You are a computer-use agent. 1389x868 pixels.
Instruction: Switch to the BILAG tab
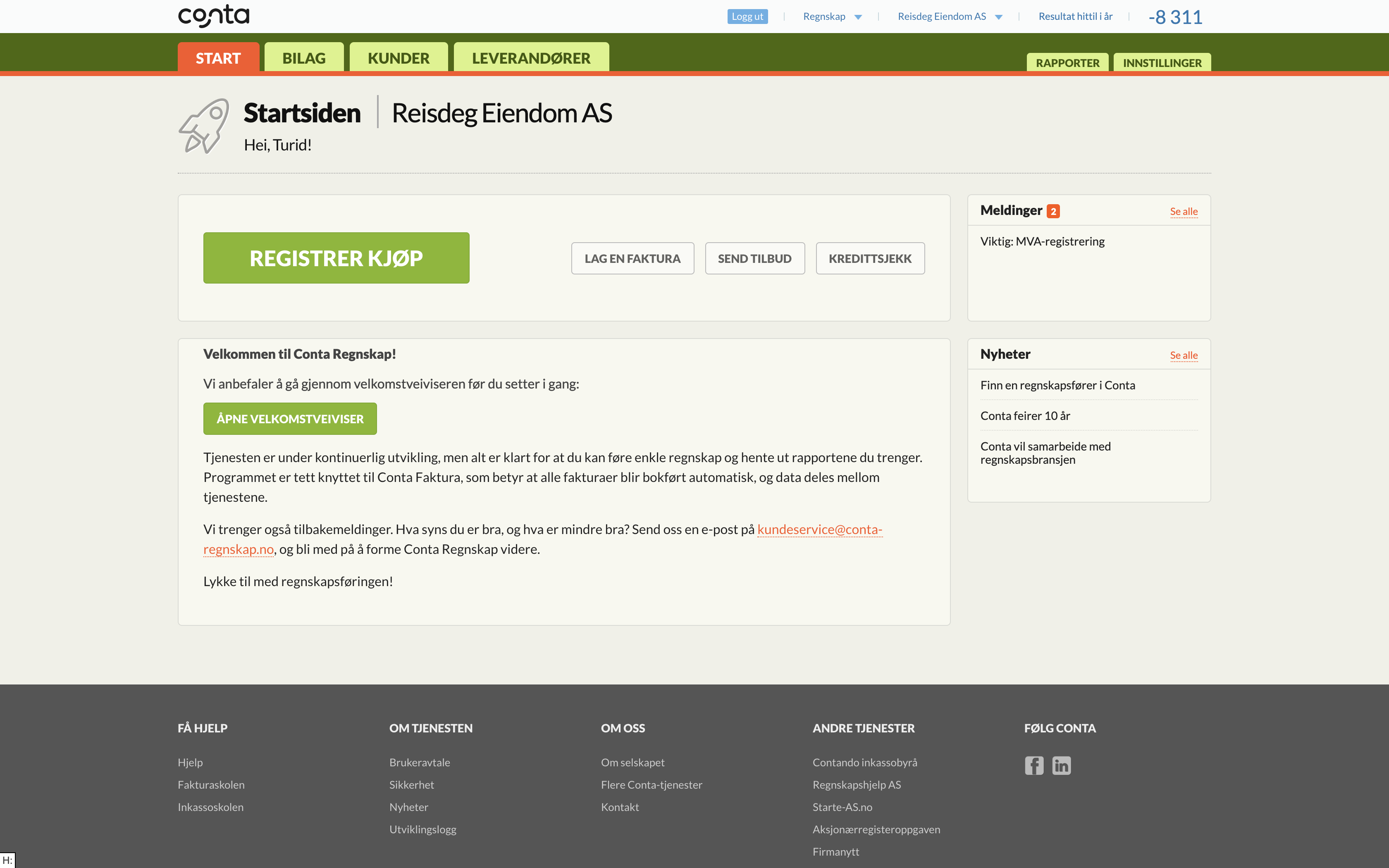(304, 57)
